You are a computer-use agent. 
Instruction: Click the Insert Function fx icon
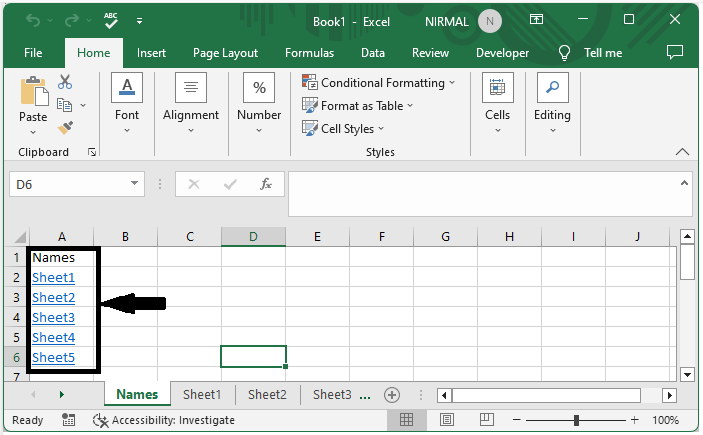point(266,184)
